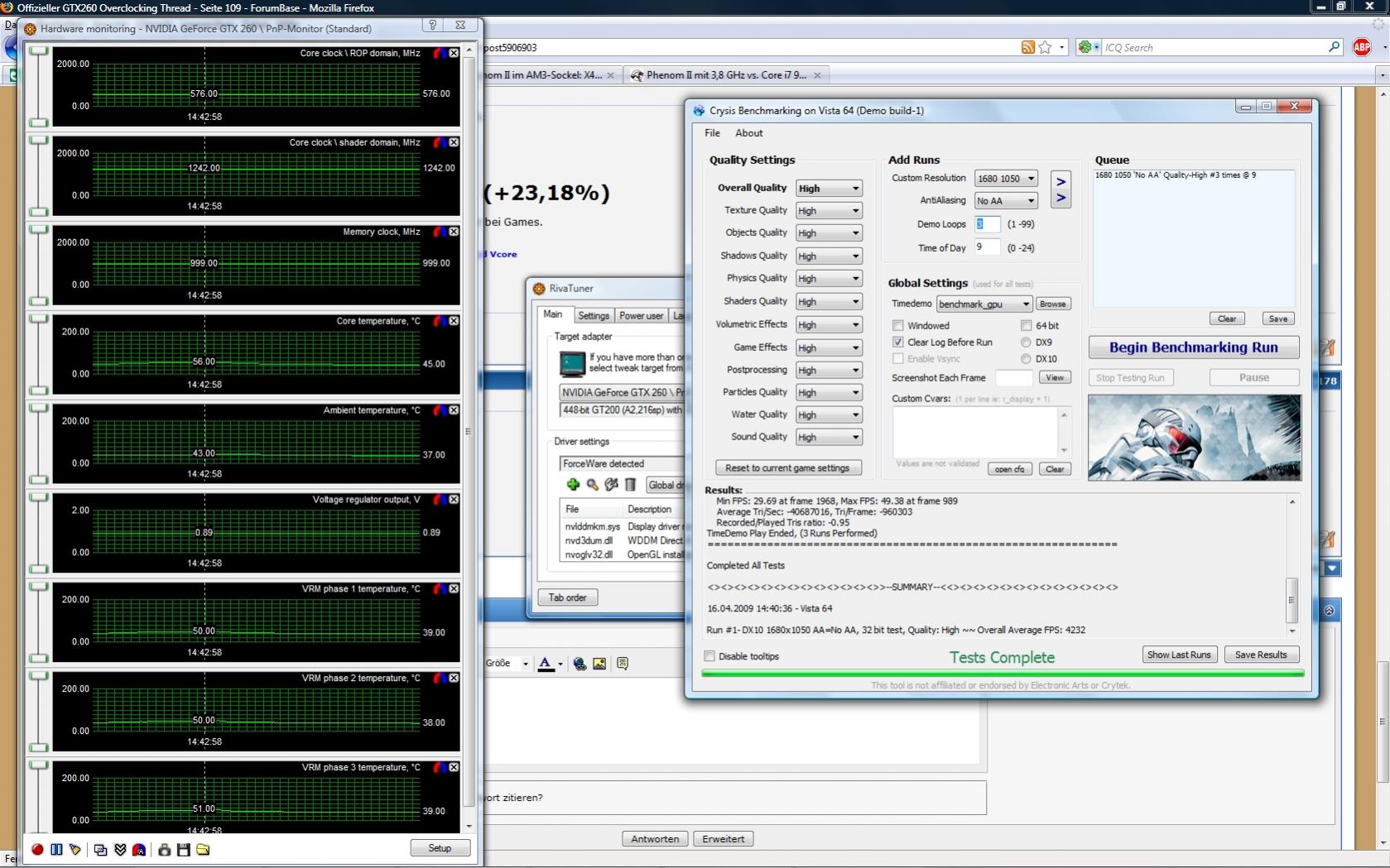Click RSS feed icon in Firefox address bar

point(1028,47)
